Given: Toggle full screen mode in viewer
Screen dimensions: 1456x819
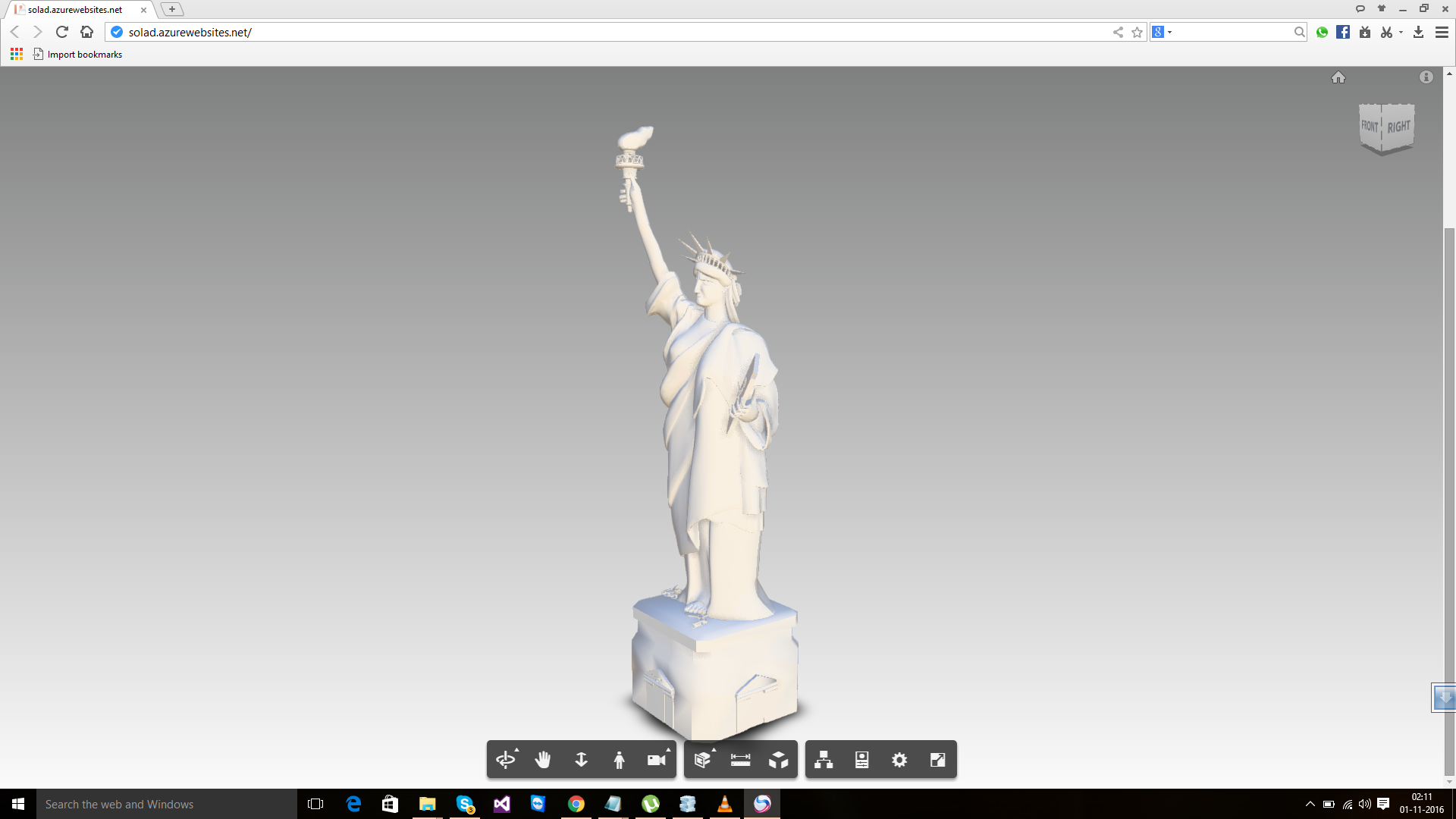Looking at the screenshot, I should (x=937, y=760).
